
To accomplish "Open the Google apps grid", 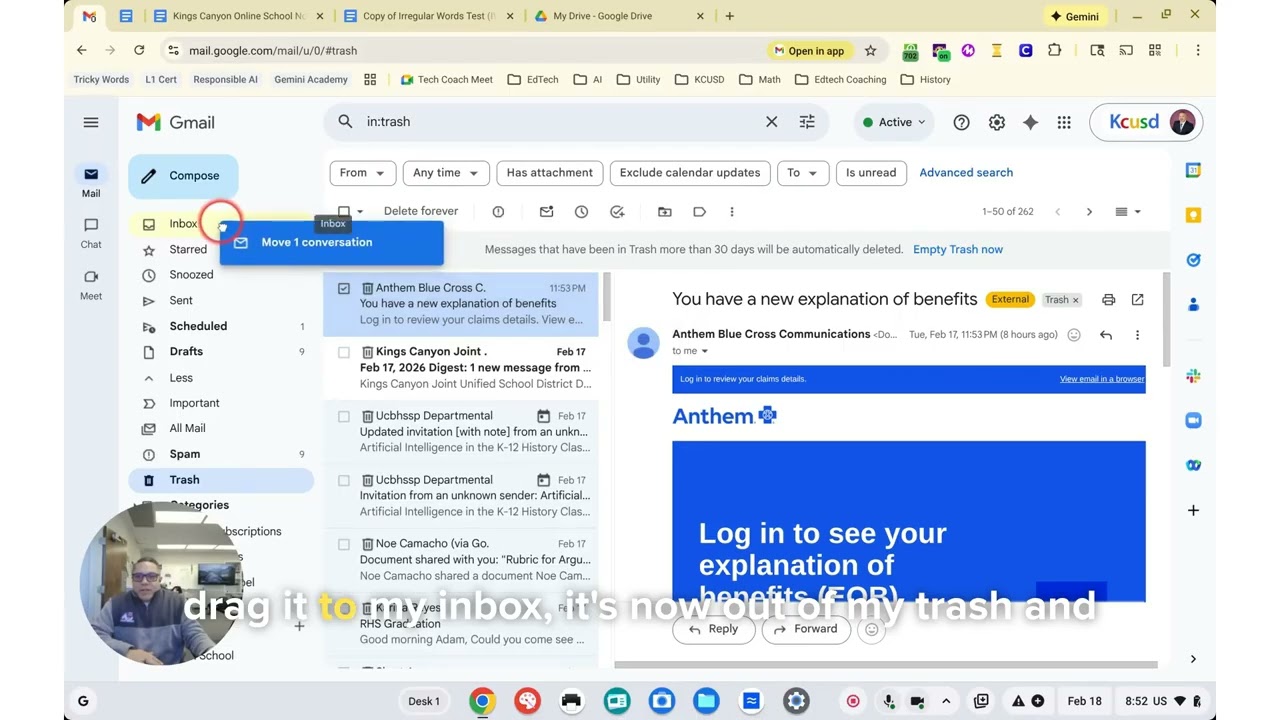I will [1064, 122].
